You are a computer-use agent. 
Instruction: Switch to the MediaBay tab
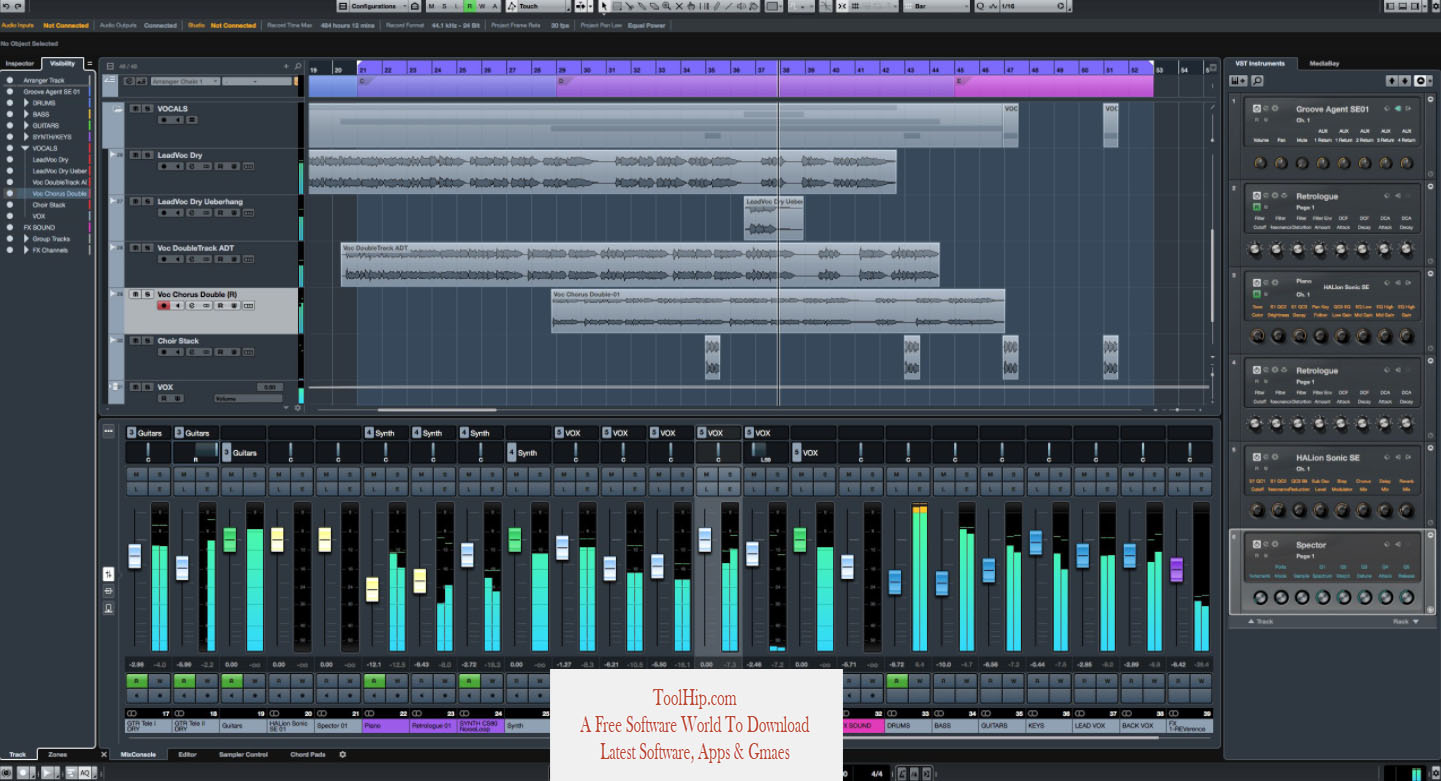[x=1324, y=63]
